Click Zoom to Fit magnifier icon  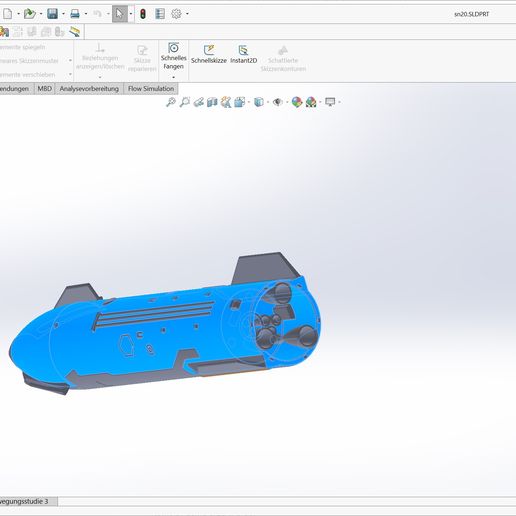(171, 102)
